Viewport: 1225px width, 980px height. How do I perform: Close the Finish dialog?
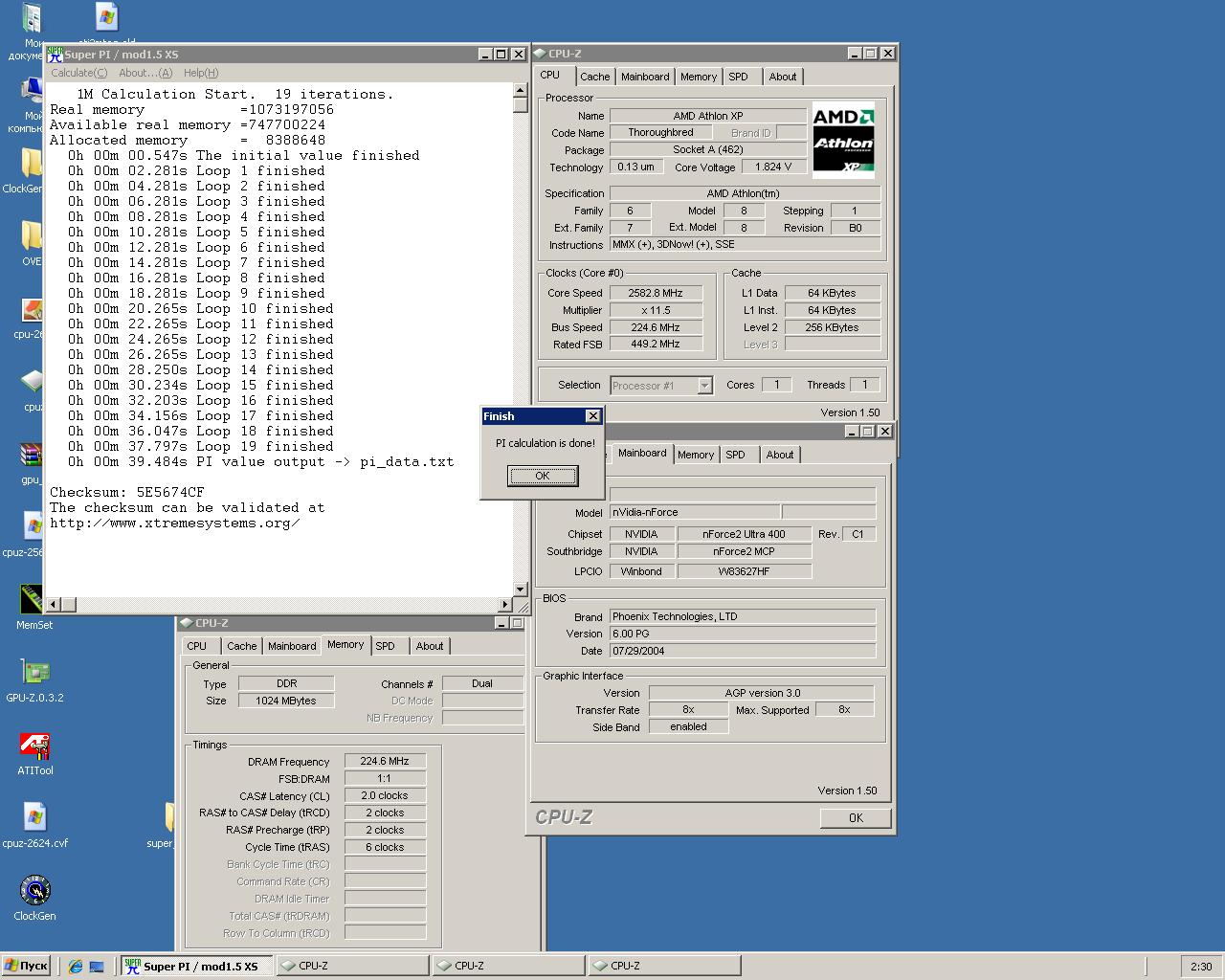[592, 415]
